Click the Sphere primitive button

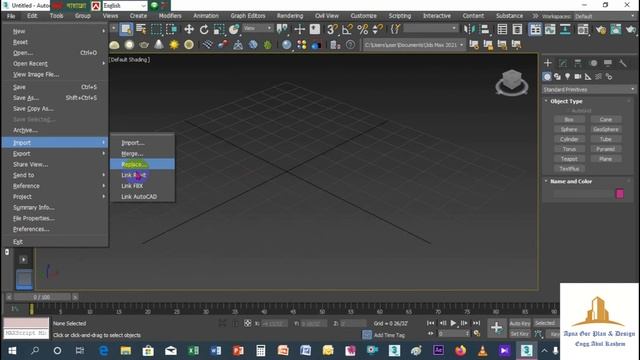coord(569,129)
